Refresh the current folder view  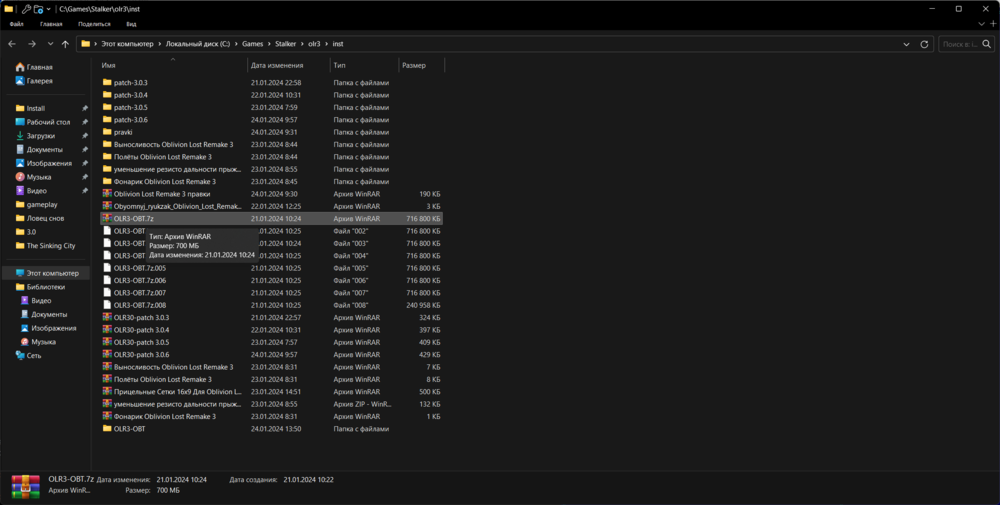924,44
